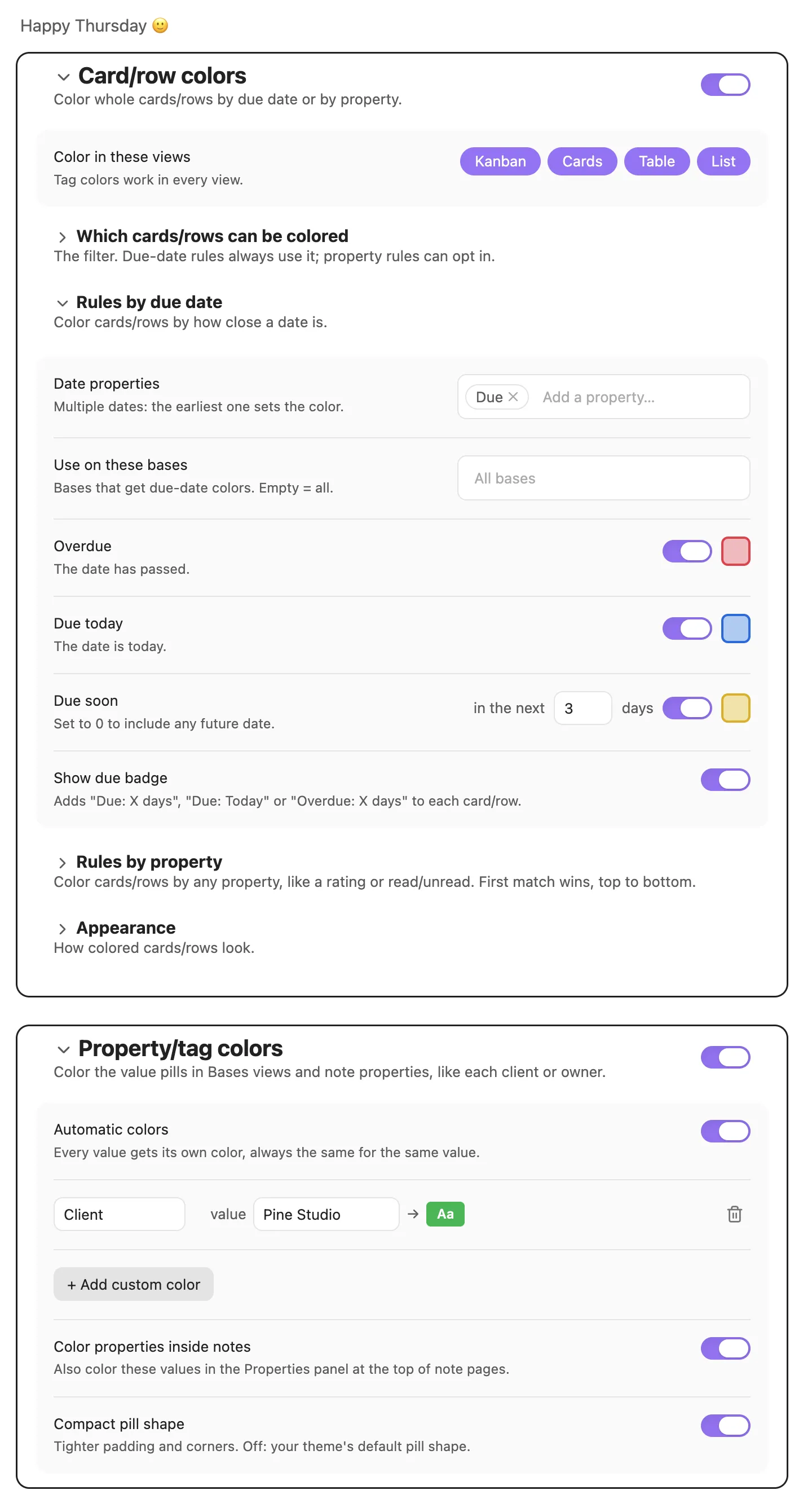Click Add custom color button
Viewport: 812px width, 1512px height.
133,1284
